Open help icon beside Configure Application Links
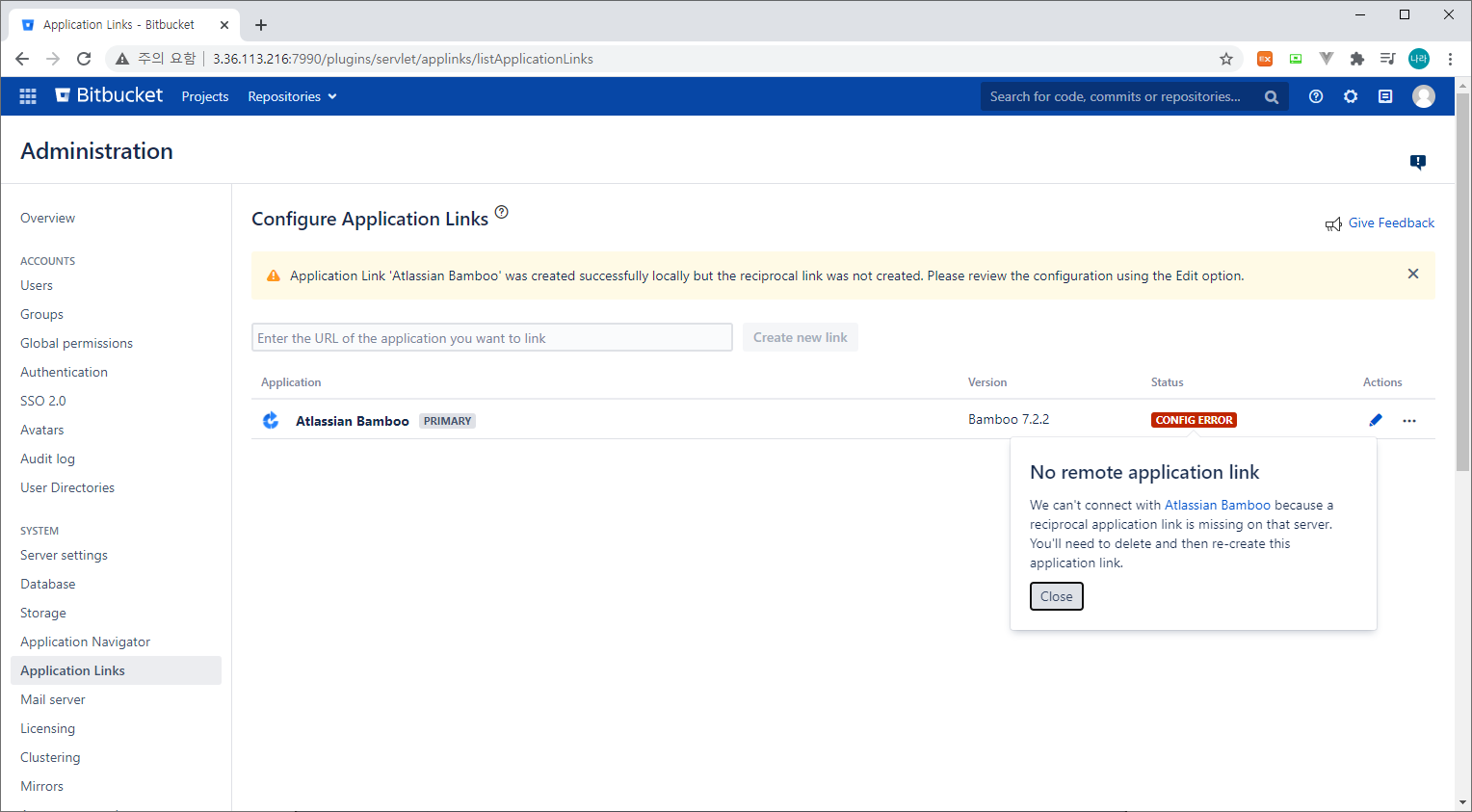Screen dimensions: 1472x812 [501, 212]
